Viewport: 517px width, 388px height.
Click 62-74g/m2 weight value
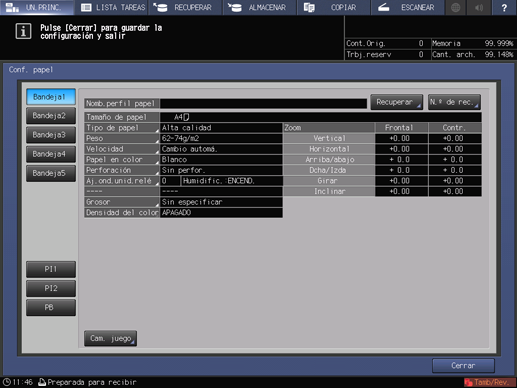coord(221,138)
